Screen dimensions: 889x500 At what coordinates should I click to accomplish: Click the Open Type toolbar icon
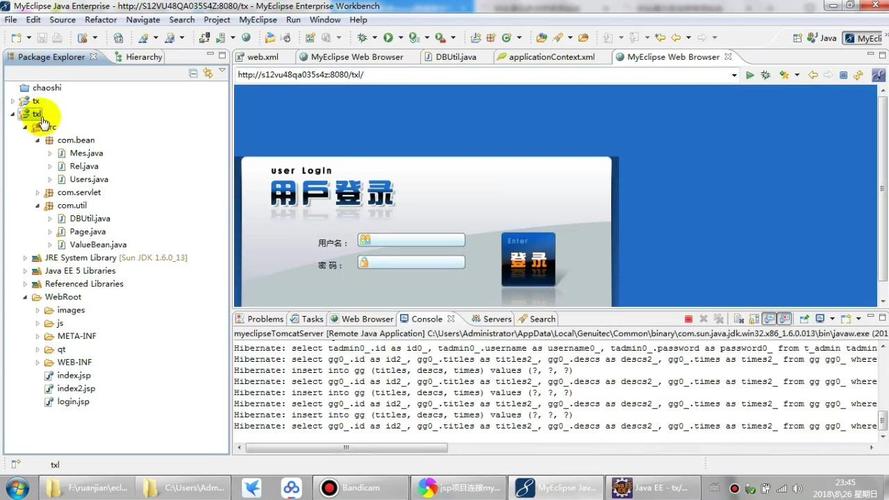(x=541, y=38)
